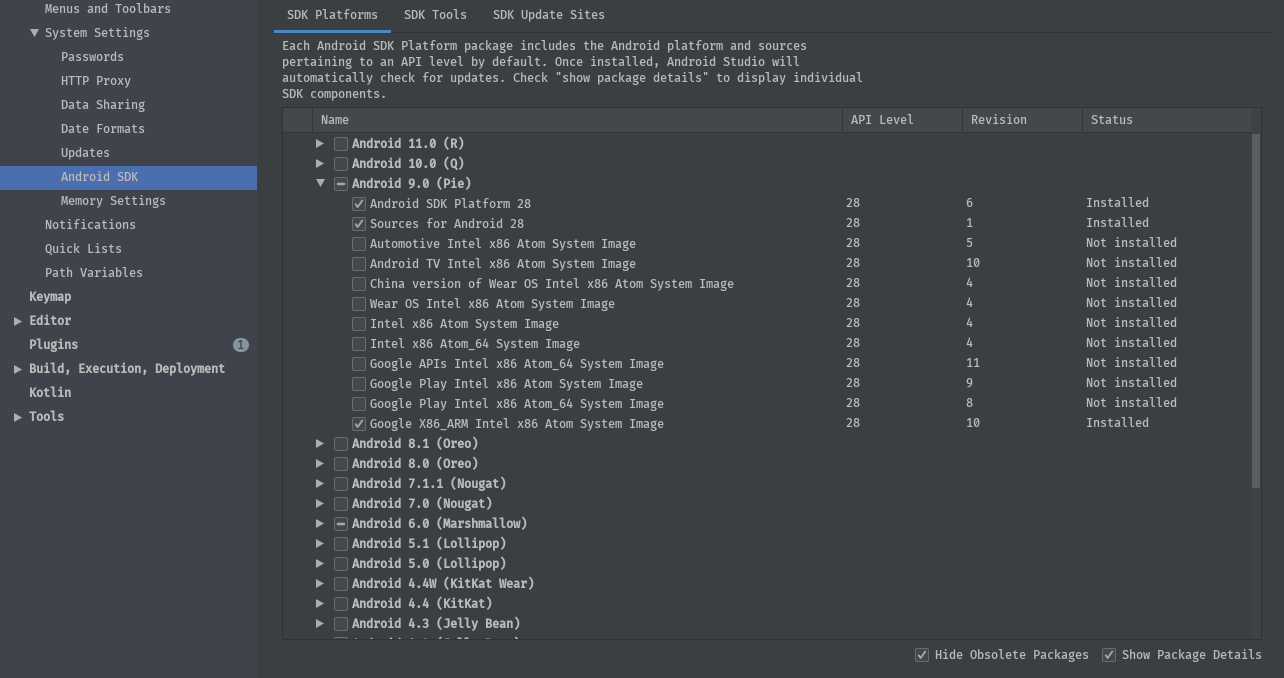Viewport: 1284px width, 678px height.
Task: Expand the Android 8.1 (Oreo) group
Action: pyautogui.click(x=320, y=443)
